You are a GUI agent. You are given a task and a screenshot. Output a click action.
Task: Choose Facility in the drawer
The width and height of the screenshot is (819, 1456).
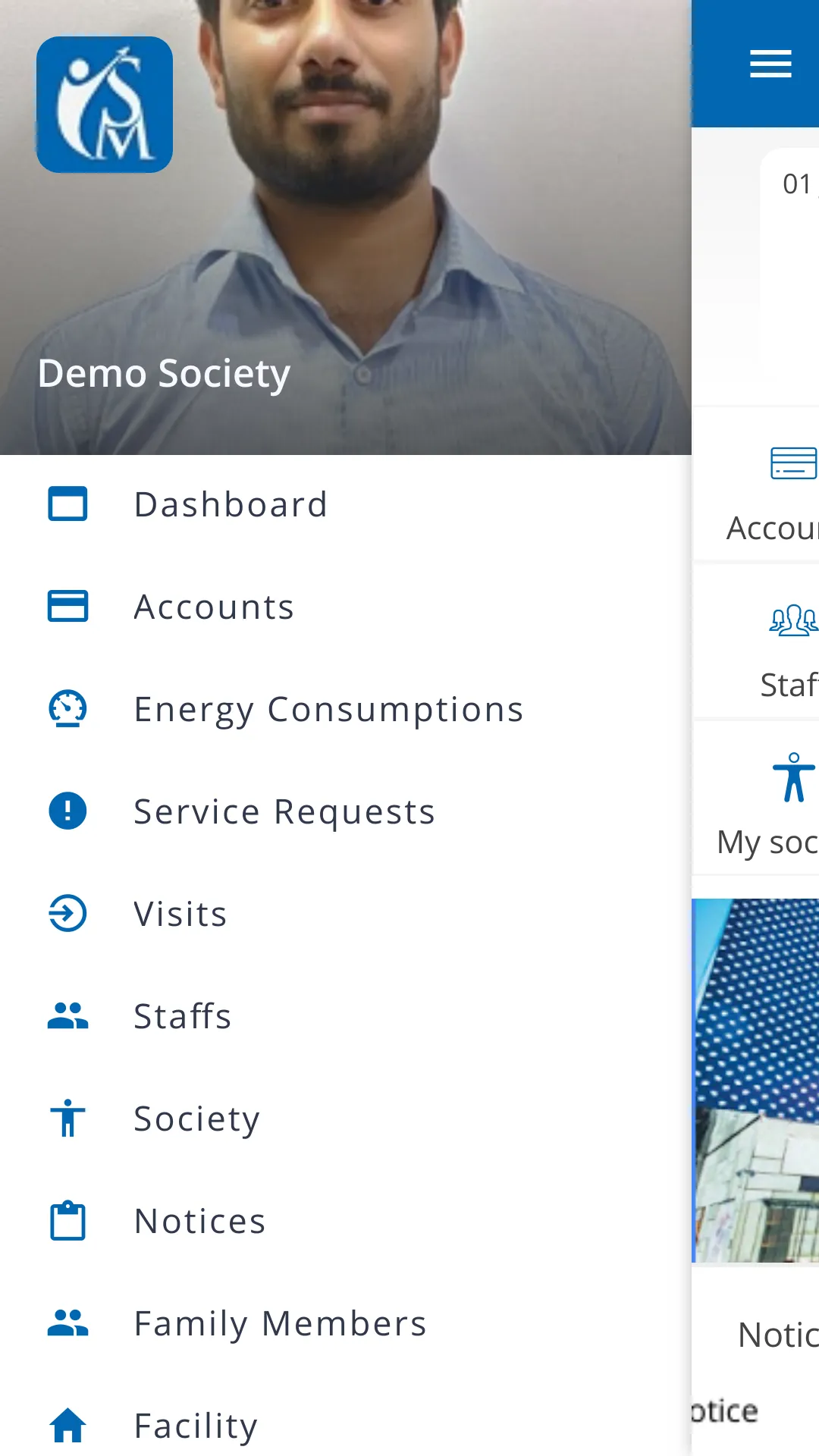click(346, 1426)
